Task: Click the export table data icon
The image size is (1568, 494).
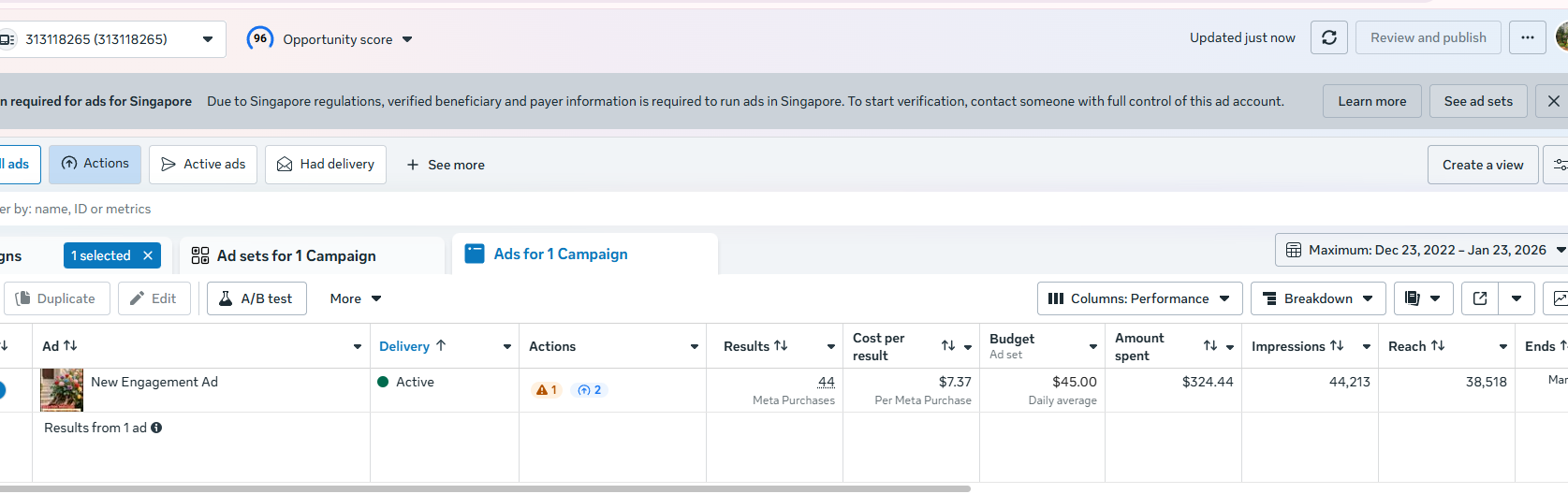Action: click(x=1480, y=298)
